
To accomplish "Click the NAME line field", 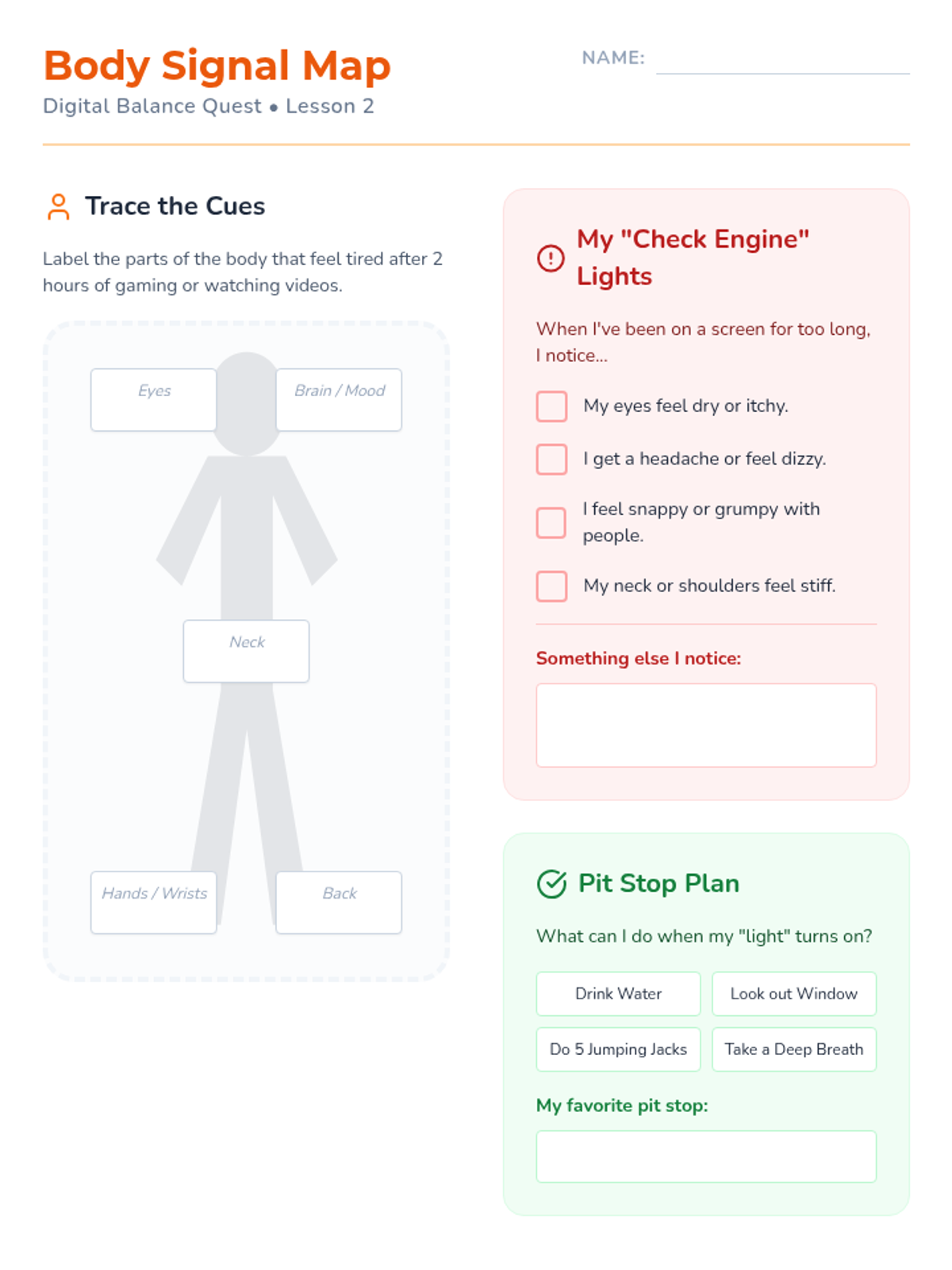I will tap(783, 59).
